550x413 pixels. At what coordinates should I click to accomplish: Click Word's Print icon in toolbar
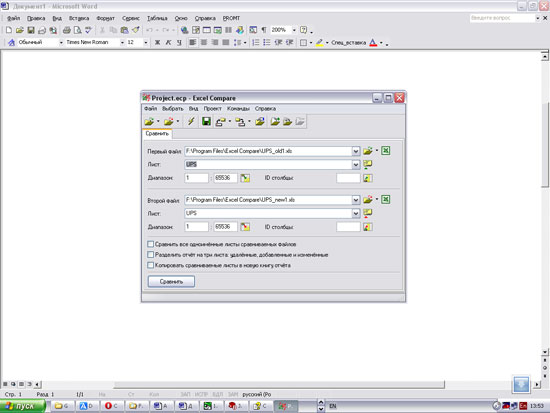coord(66,30)
